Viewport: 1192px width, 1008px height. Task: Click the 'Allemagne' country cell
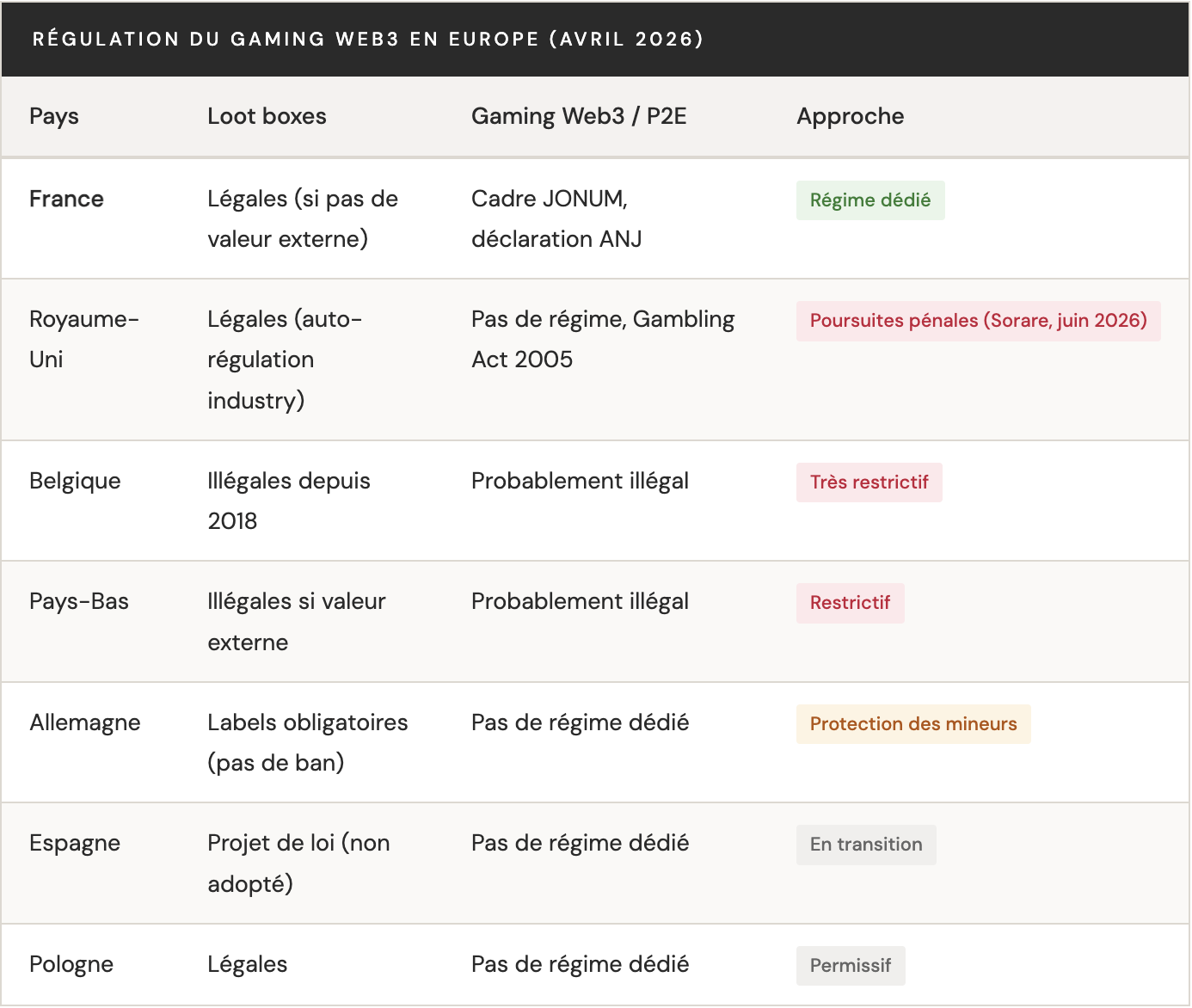click(84, 722)
